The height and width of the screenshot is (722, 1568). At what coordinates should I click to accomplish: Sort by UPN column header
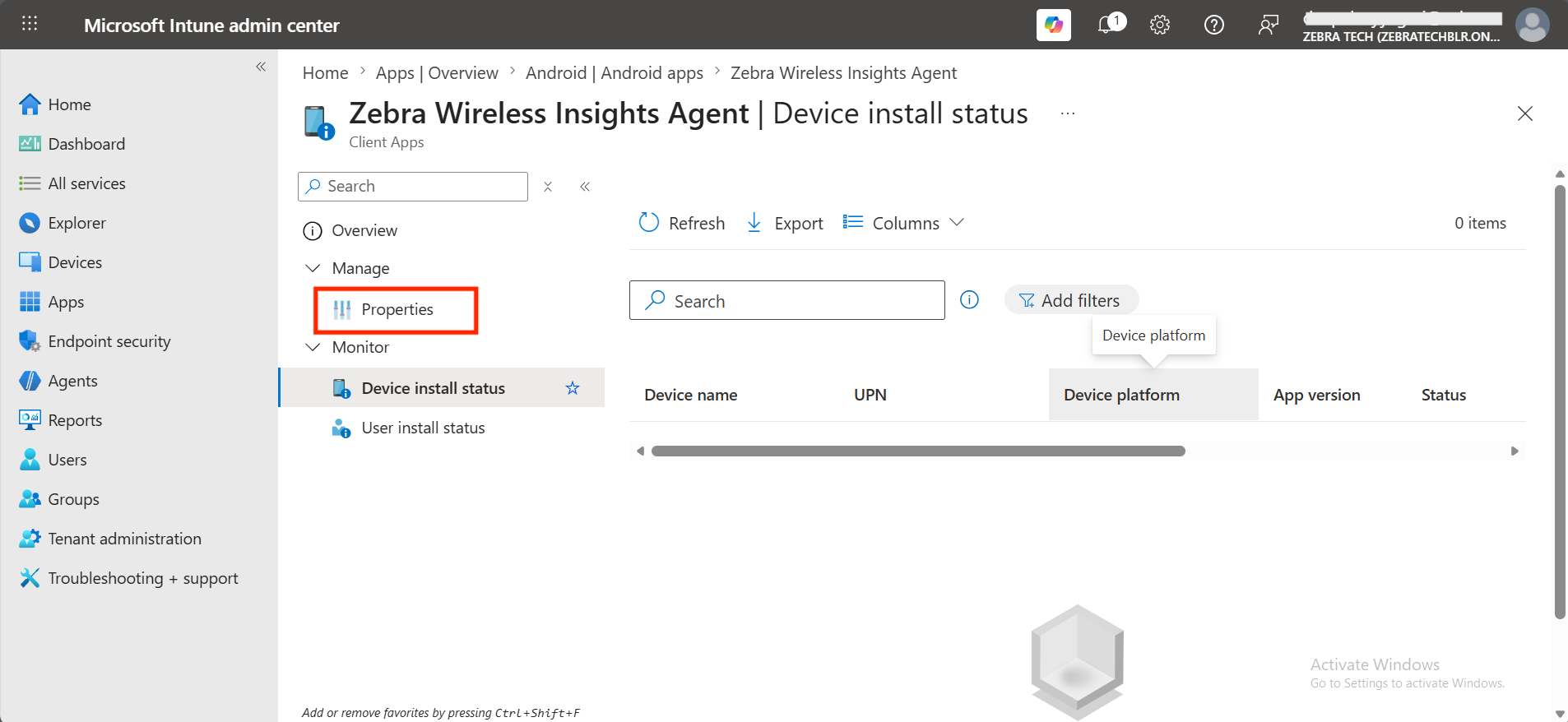point(870,395)
